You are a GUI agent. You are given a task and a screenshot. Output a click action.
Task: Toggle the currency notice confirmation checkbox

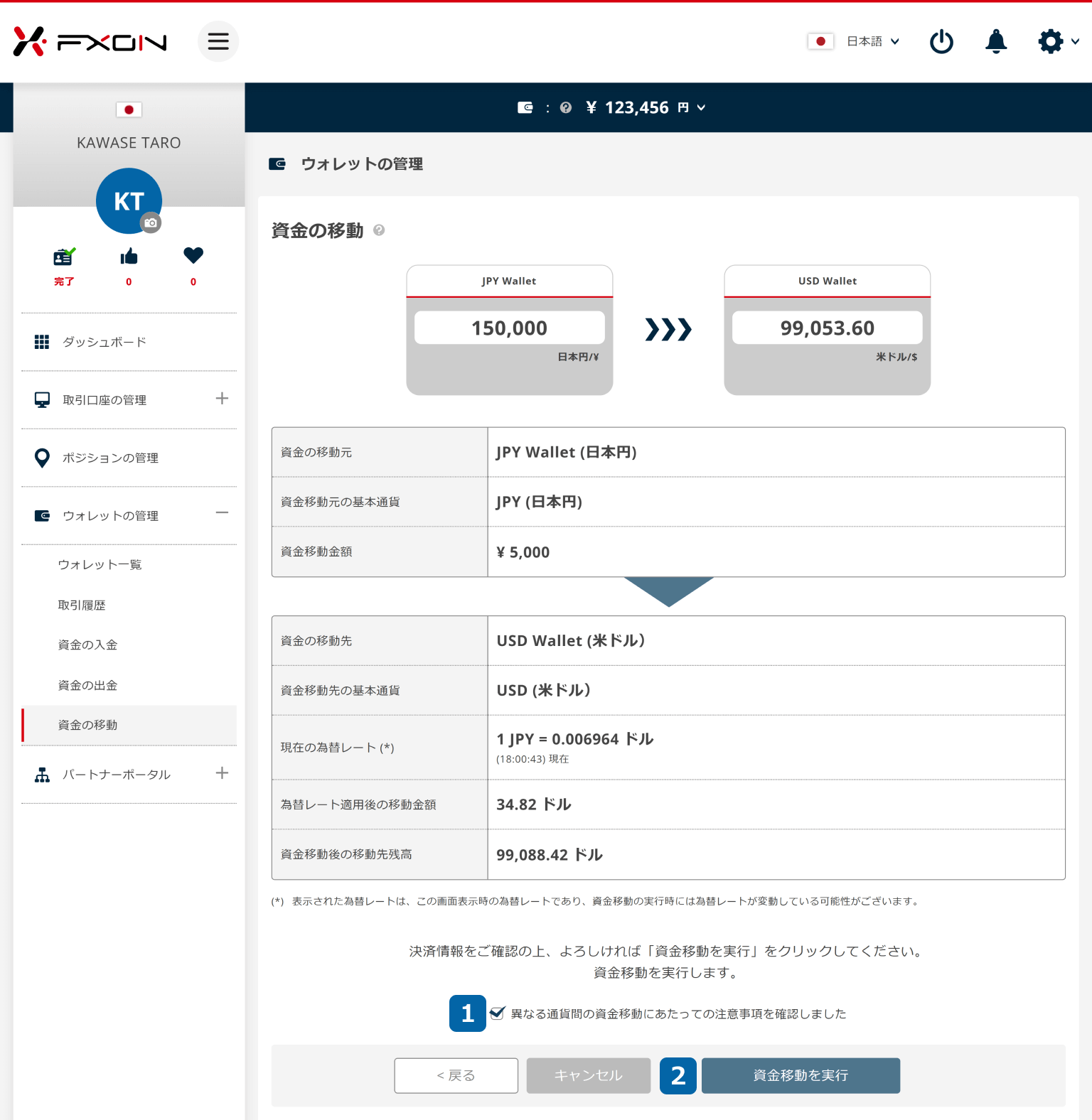pyautogui.click(x=498, y=1013)
